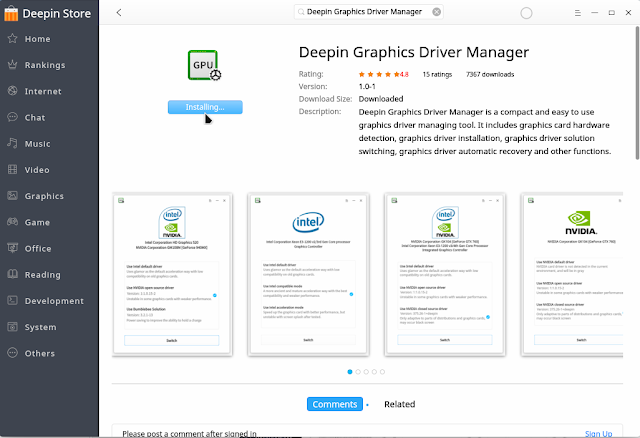The image size is (640, 438).
Task: Select the Graphics category
Action: point(44,196)
